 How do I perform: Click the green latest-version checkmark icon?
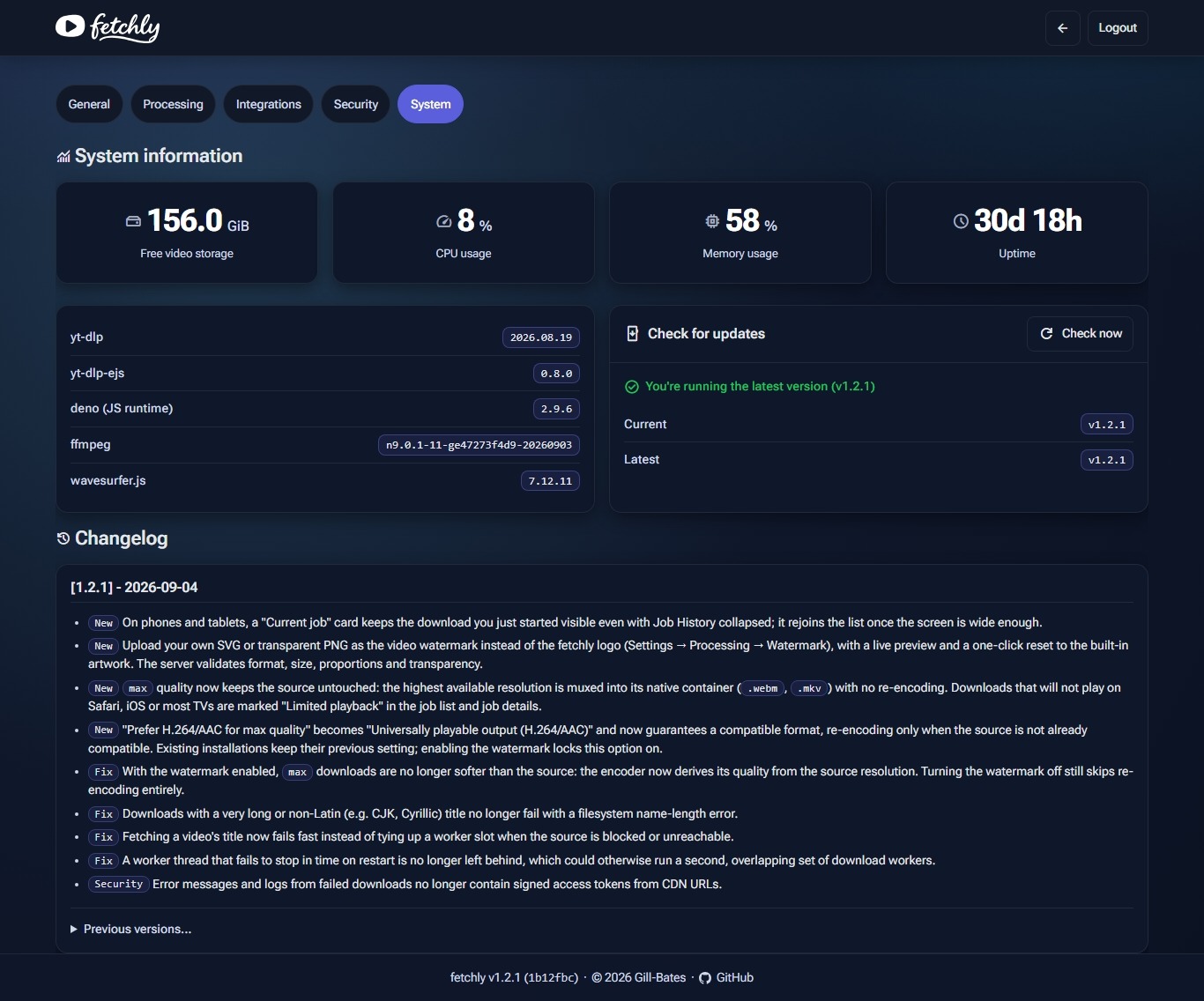tap(631, 387)
